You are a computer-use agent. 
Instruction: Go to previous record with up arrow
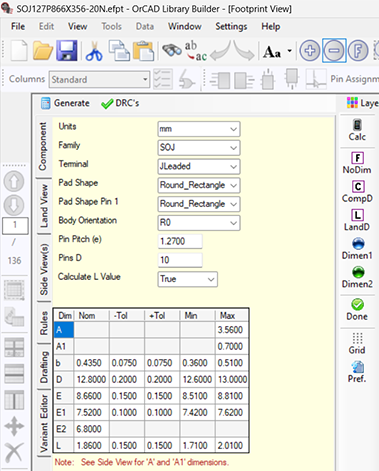pyautogui.click(x=14, y=181)
